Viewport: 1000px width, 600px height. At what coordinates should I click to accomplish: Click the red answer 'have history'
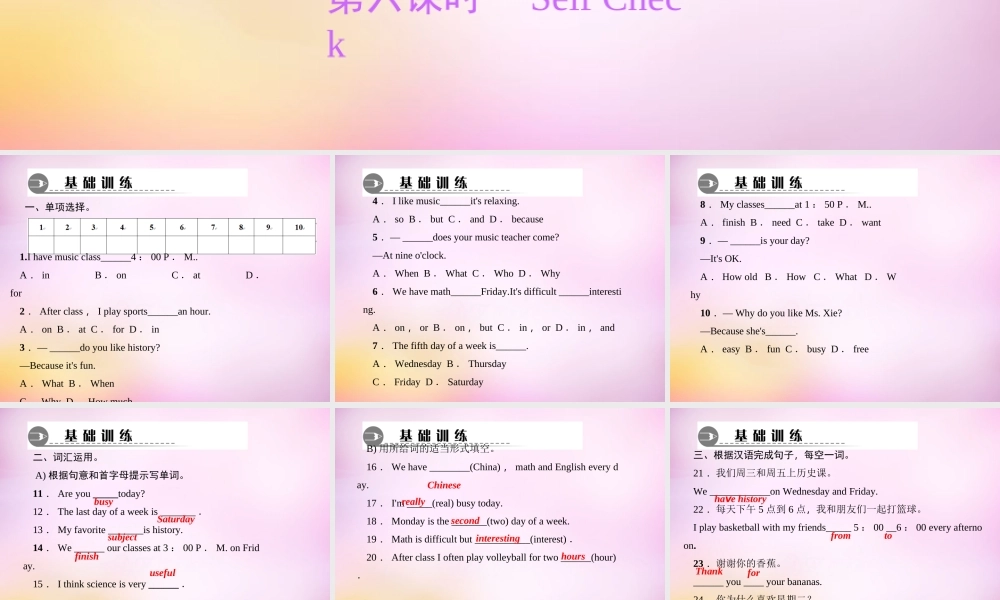pos(740,499)
